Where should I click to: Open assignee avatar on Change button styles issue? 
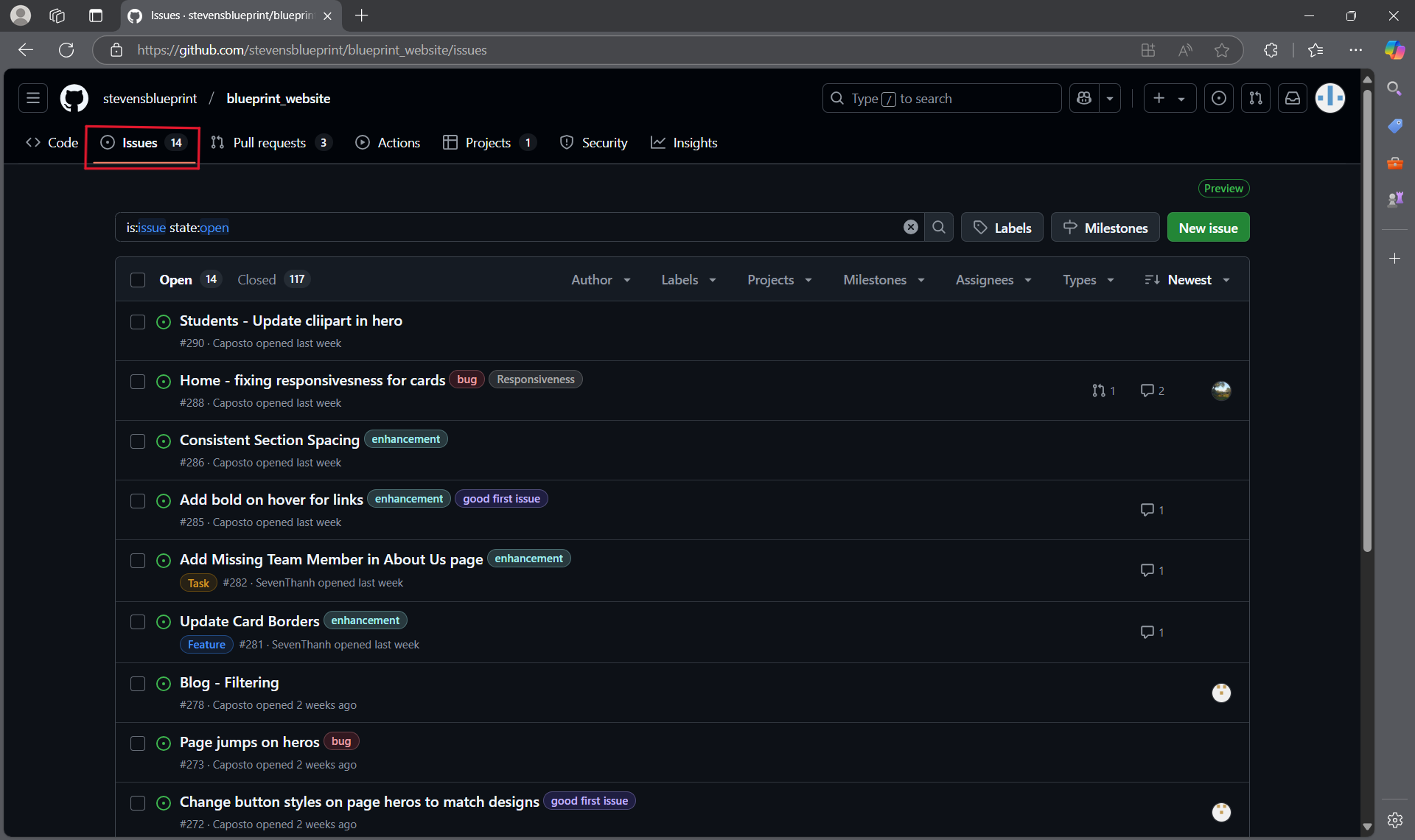(x=1221, y=812)
